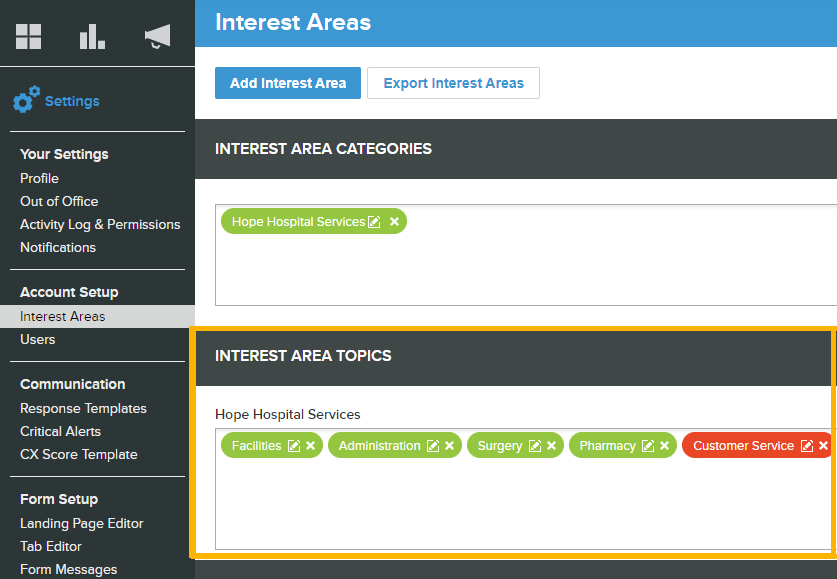Click the Add Interest Area button
The width and height of the screenshot is (837, 579).
[288, 83]
